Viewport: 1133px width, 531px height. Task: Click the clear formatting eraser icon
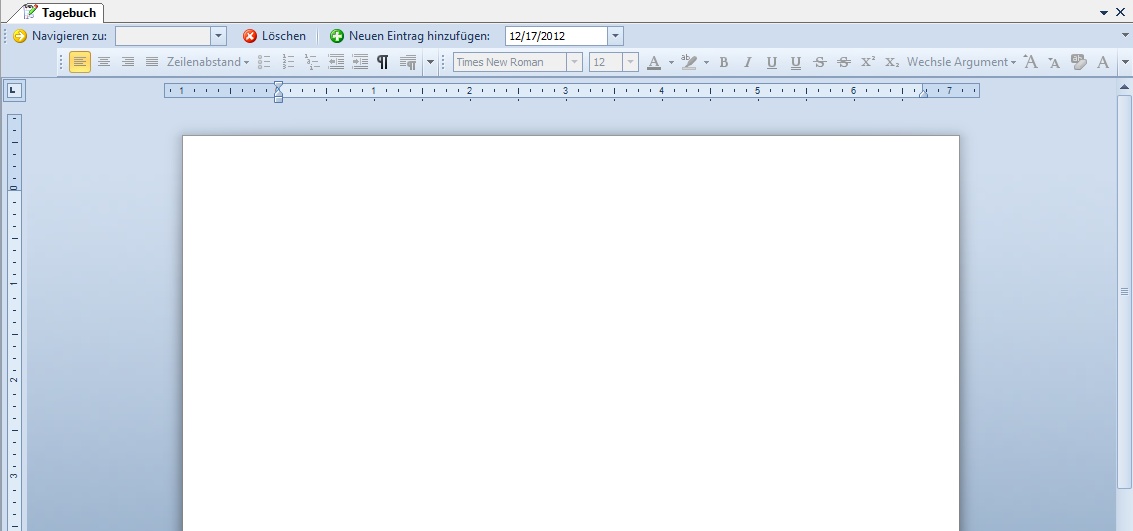pyautogui.click(x=1079, y=62)
